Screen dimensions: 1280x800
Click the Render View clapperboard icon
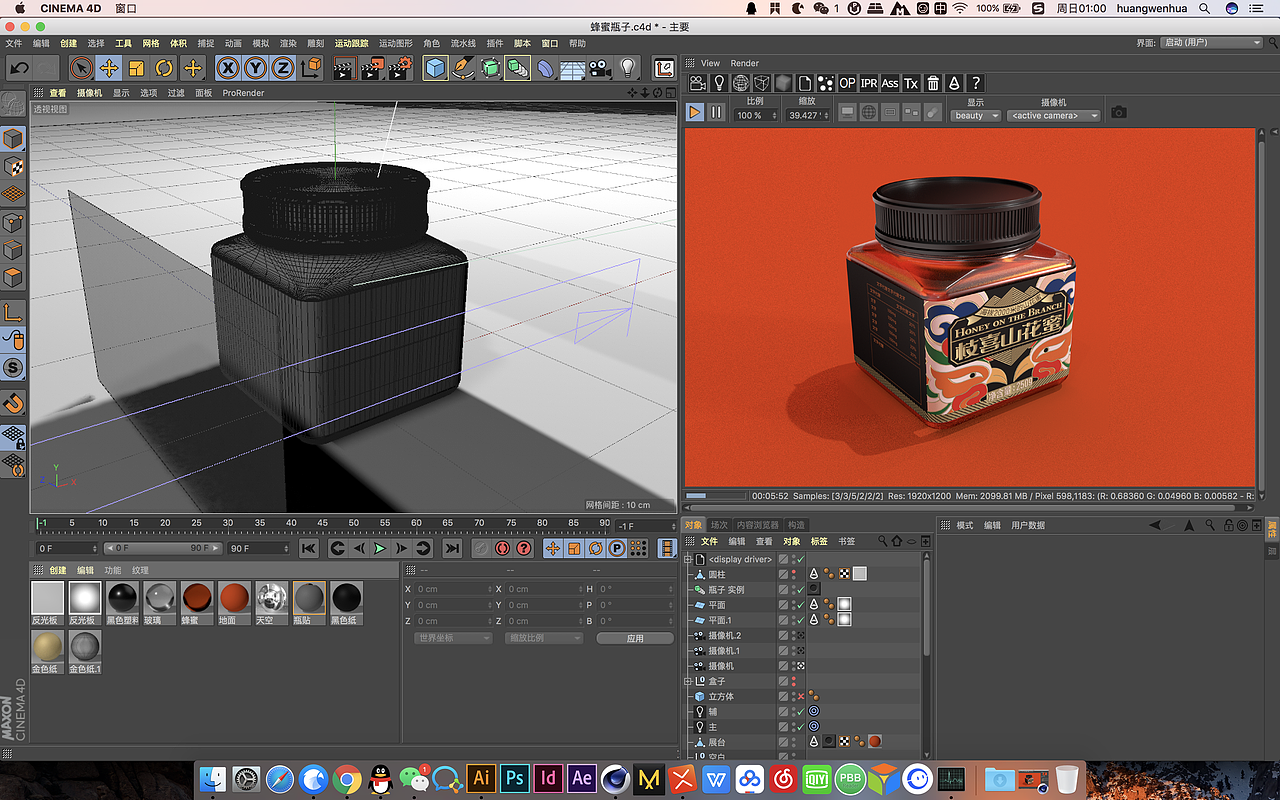point(344,68)
